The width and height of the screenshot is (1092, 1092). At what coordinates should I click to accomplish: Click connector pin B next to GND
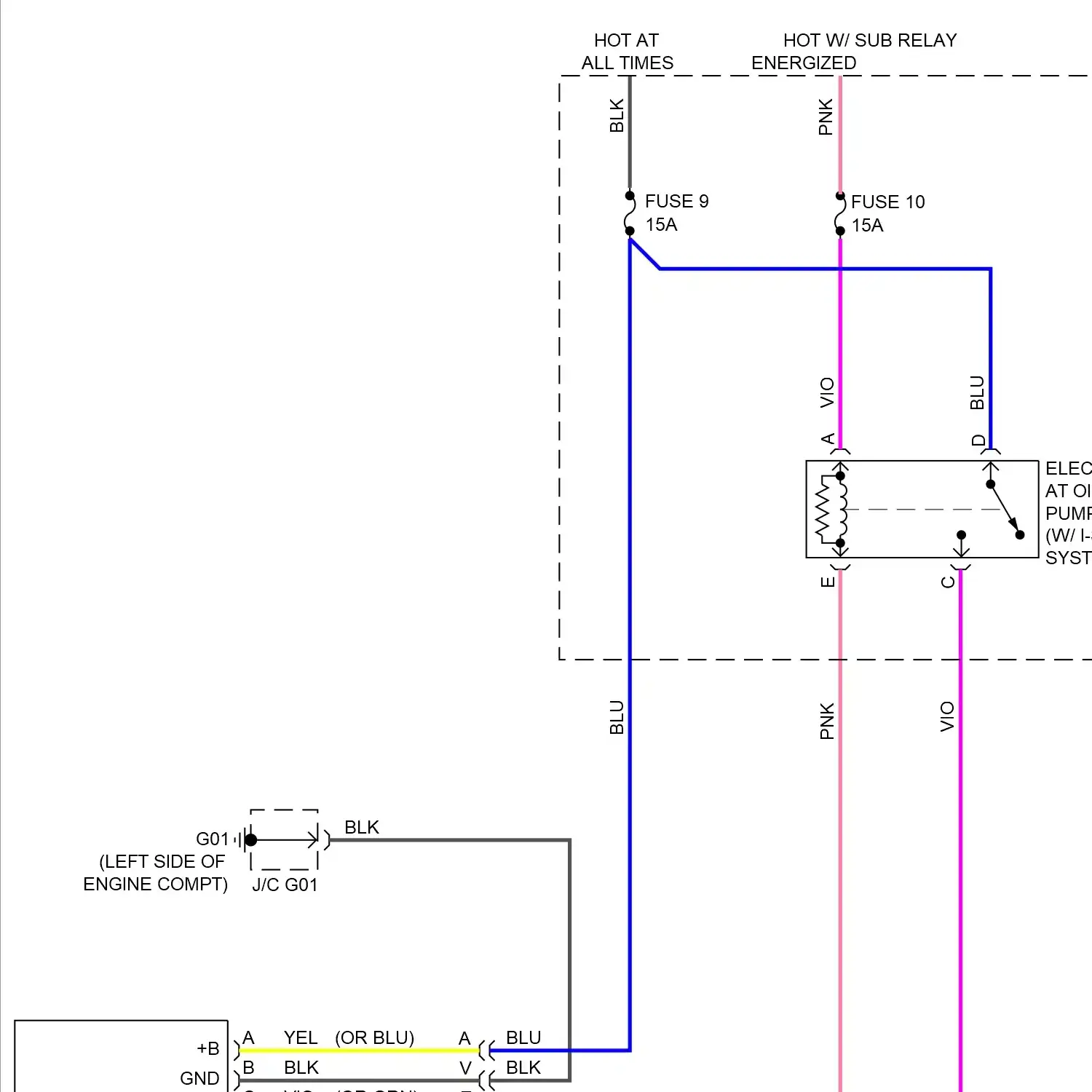coord(248,1067)
